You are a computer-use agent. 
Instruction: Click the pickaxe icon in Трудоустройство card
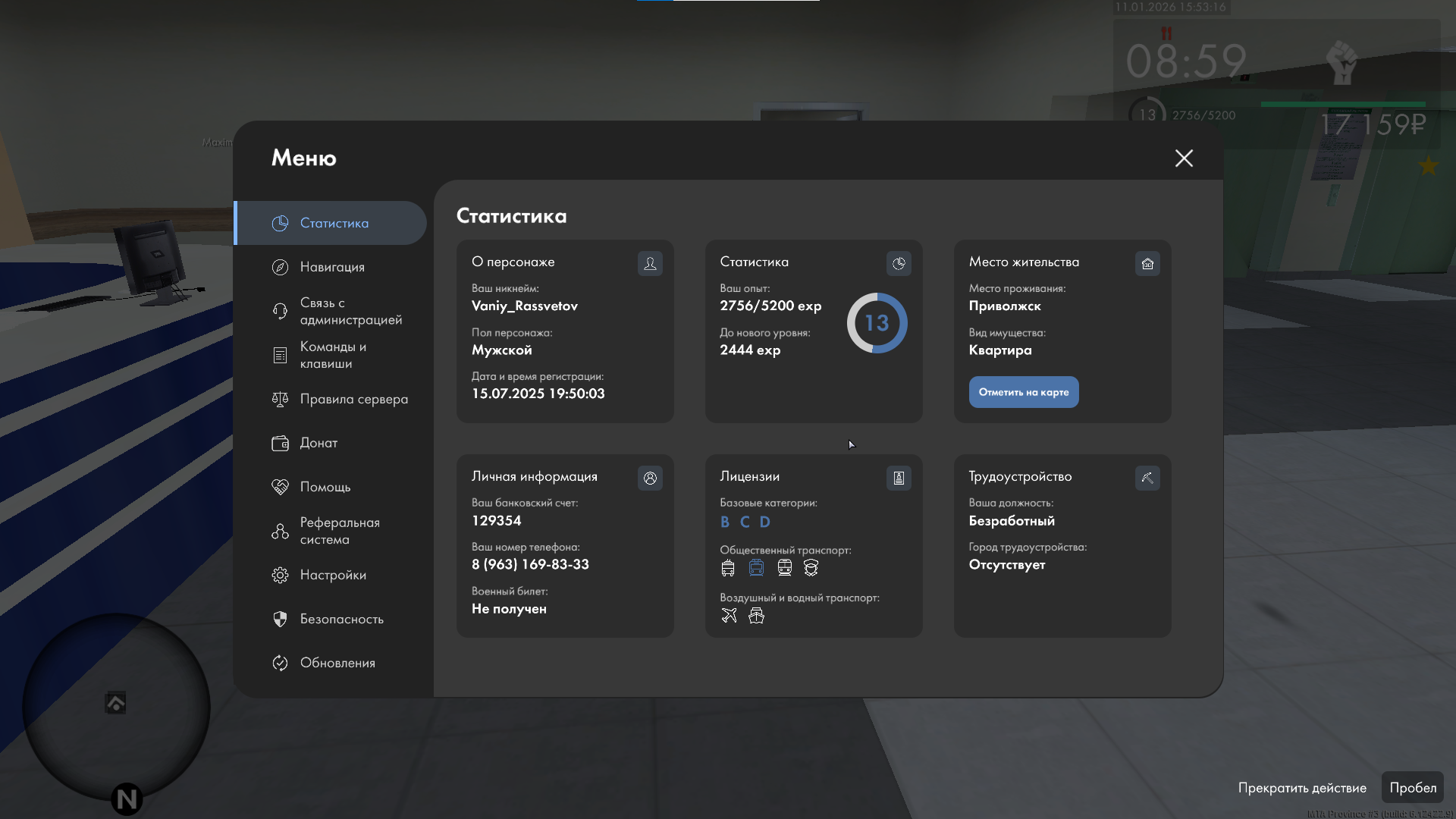[1147, 478]
